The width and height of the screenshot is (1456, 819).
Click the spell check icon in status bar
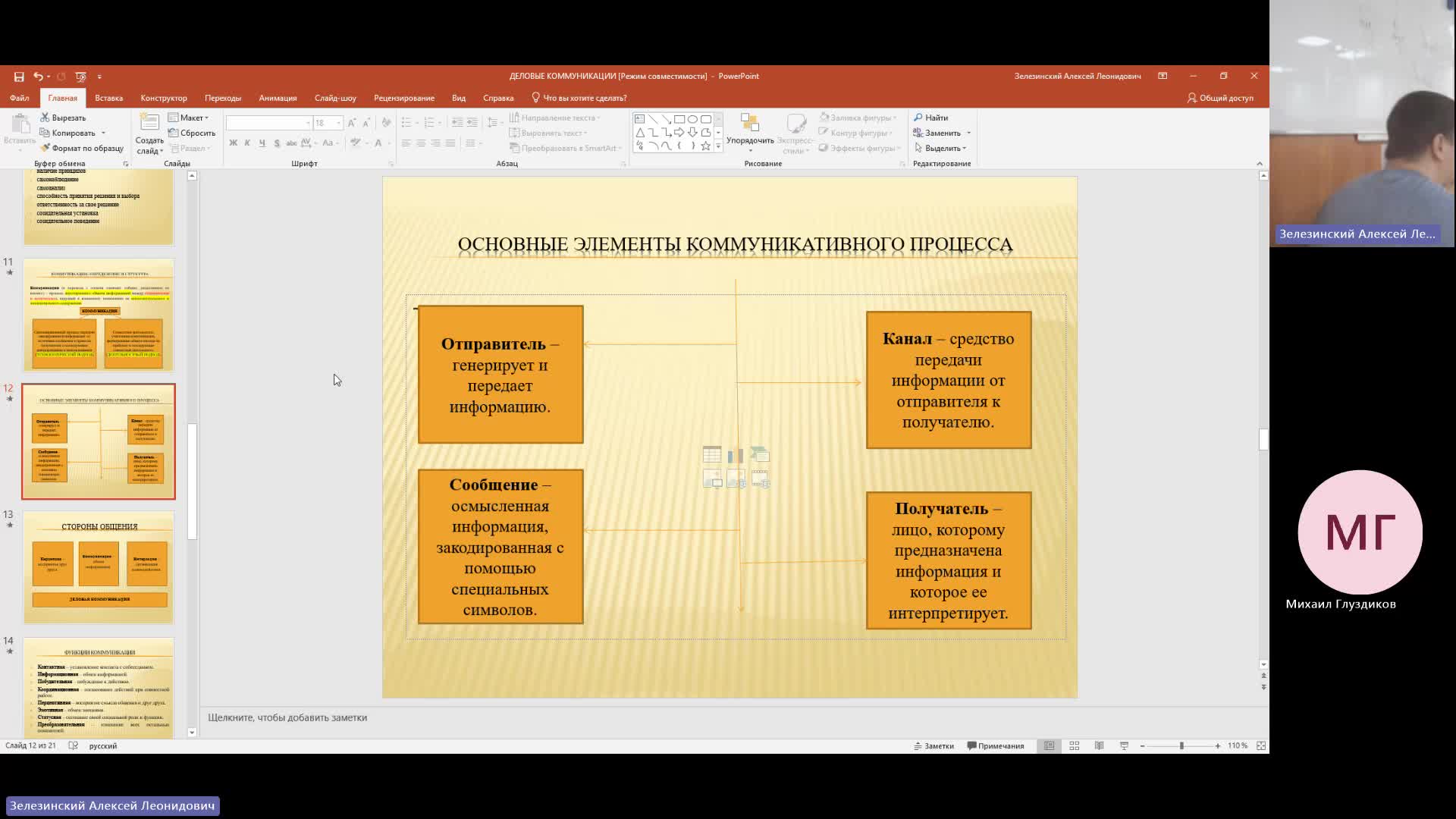(73, 746)
